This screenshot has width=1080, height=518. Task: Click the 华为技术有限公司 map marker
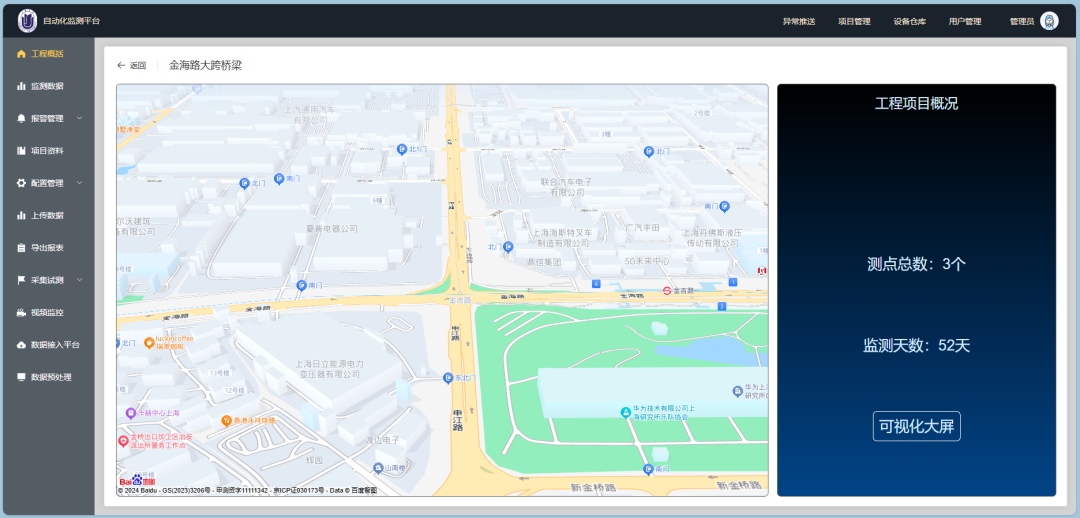coord(625,412)
